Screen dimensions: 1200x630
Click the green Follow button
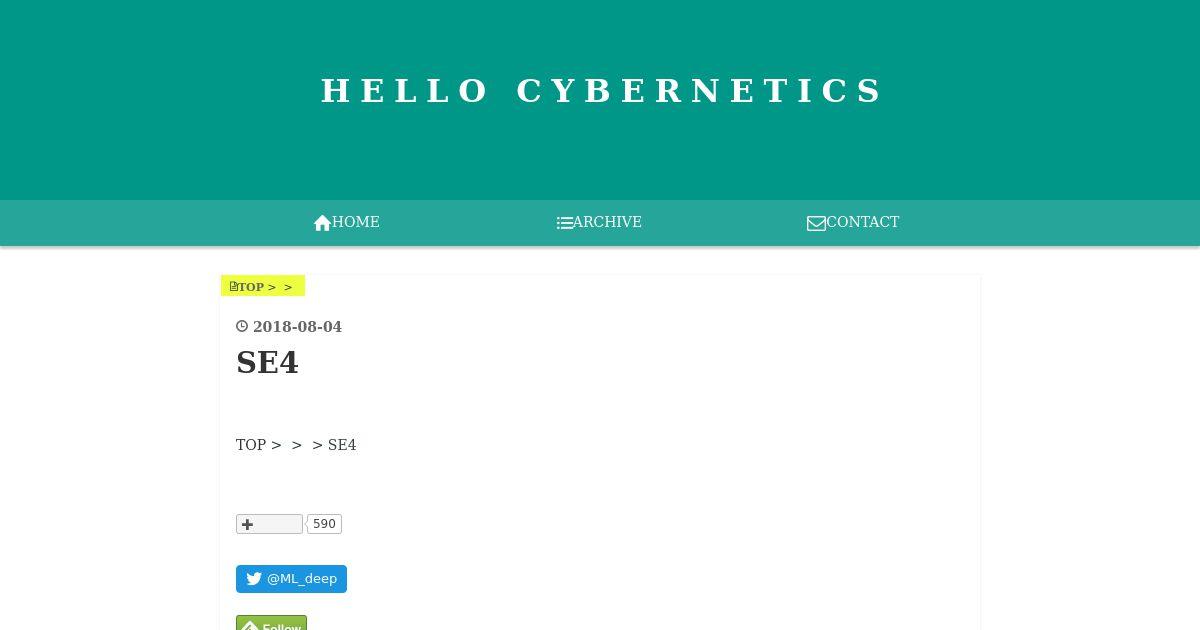pyautogui.click(x=271, y=624)
